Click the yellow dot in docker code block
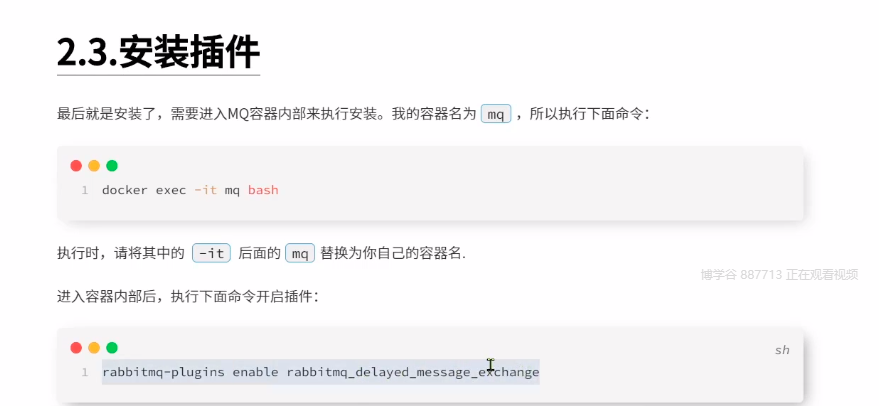This screenshot has height=406, width=879. tap(94, 166)
